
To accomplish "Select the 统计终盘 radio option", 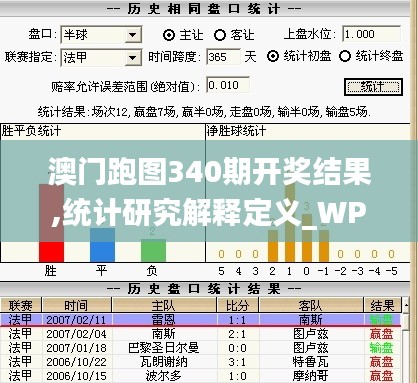I will click(x=345, y=56).
